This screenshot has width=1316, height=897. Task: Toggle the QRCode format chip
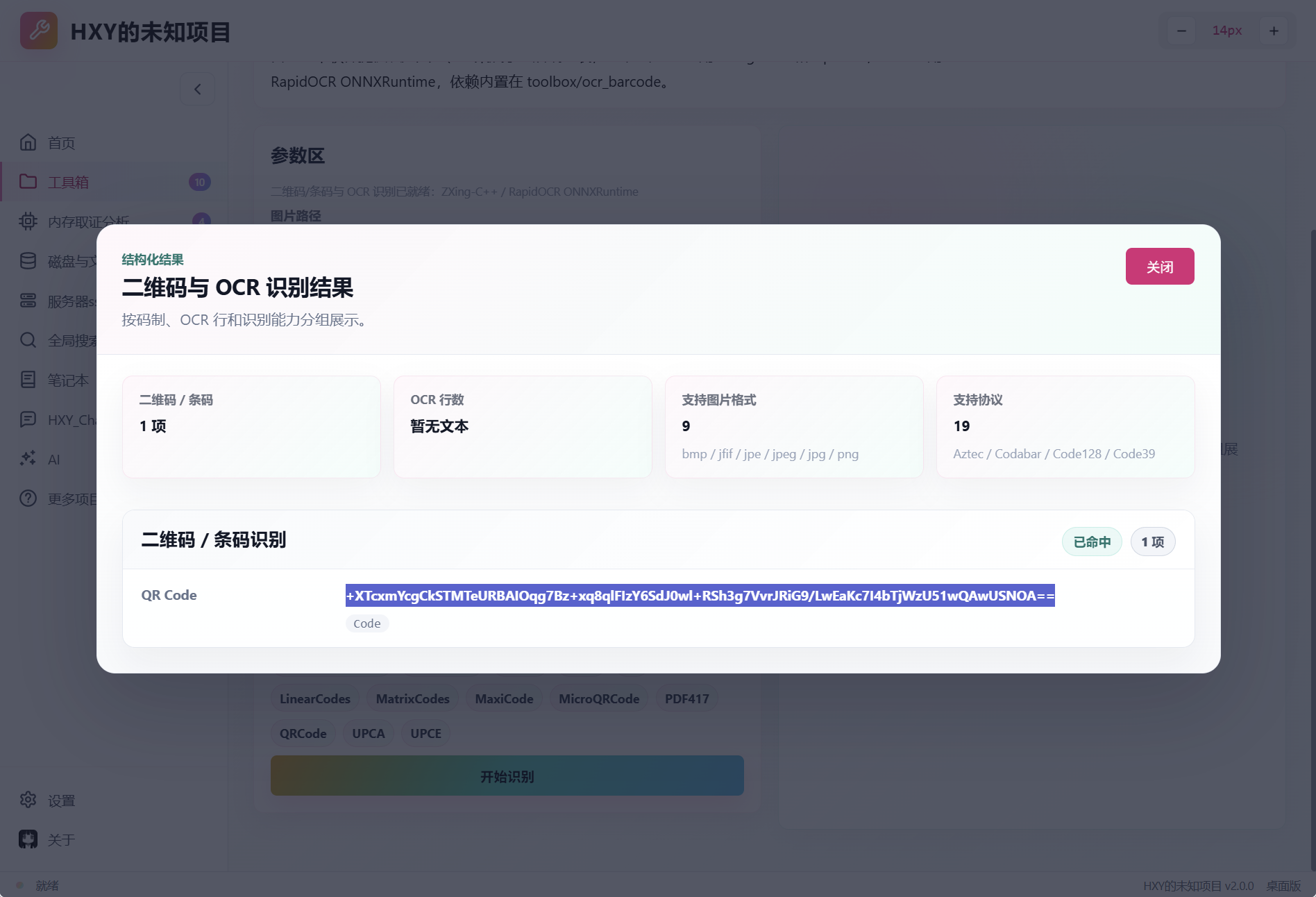point(303,734)
